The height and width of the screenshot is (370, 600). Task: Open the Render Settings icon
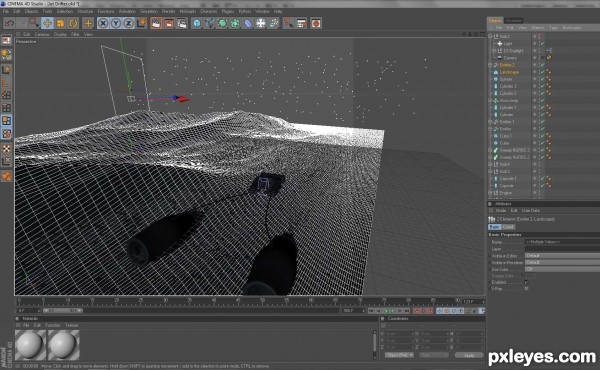(182, 23)
